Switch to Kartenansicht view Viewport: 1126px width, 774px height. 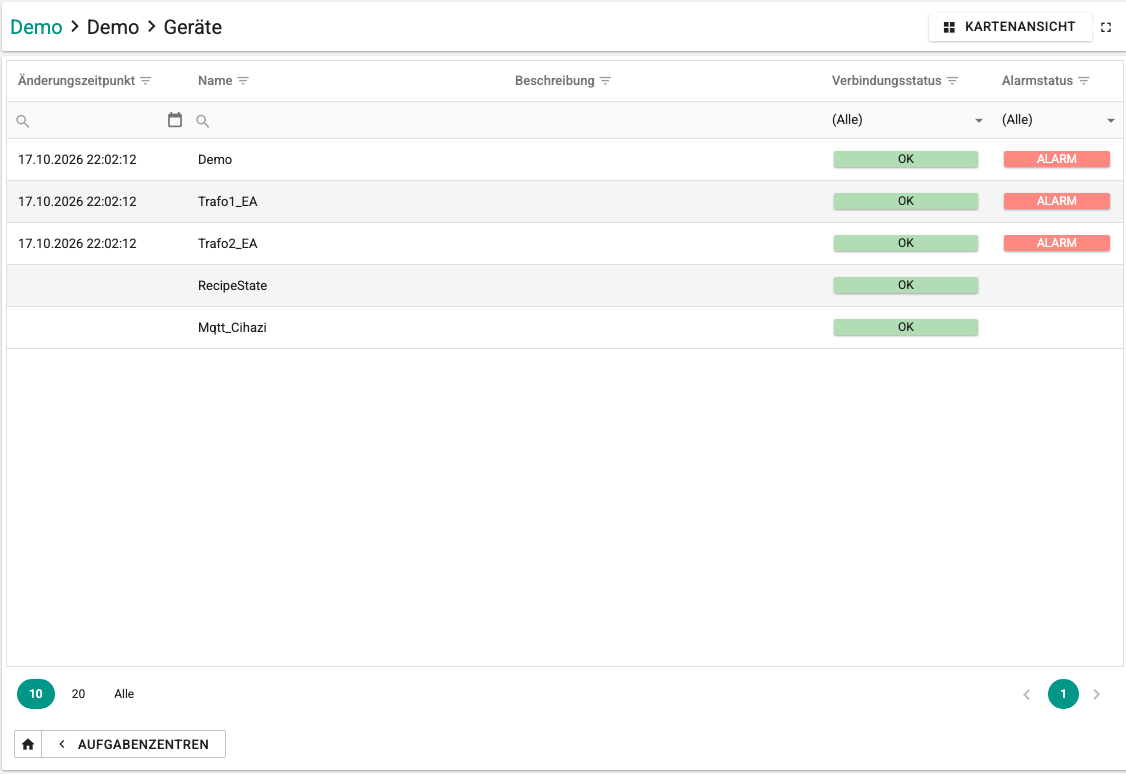coord(1010,27)
